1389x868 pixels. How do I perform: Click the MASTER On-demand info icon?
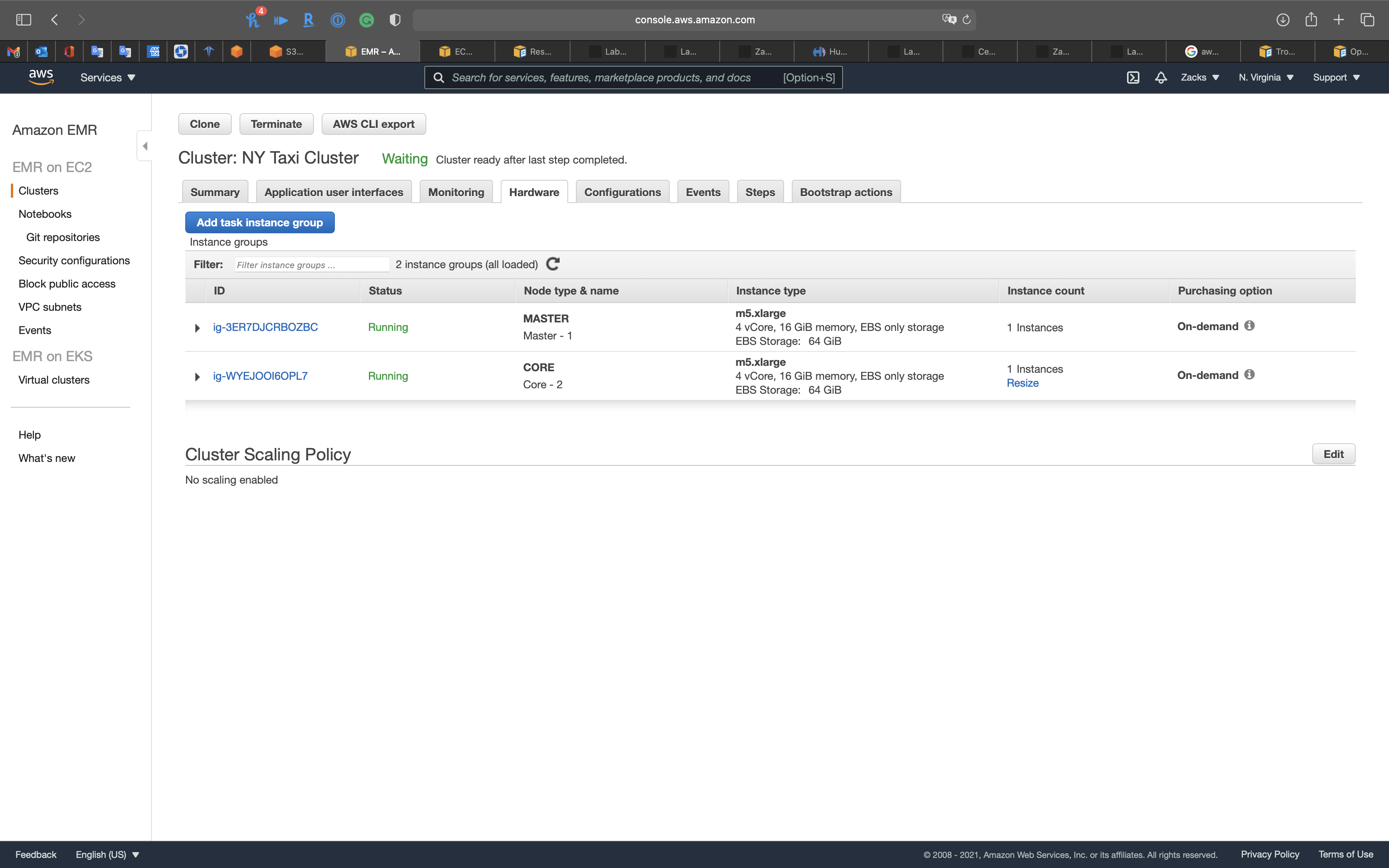point(1249,326)
